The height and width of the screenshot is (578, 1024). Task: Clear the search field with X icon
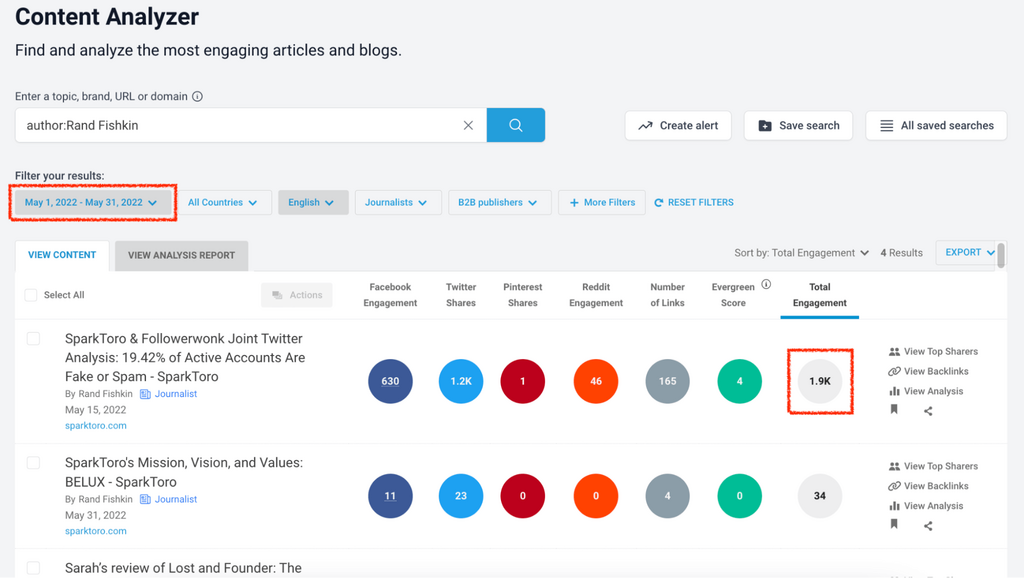click(468, 126)
